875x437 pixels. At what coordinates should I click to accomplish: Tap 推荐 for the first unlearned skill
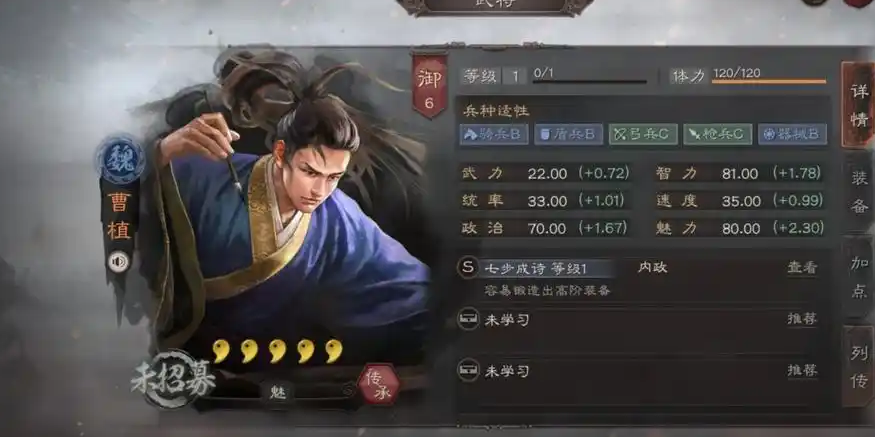point(802,319)
